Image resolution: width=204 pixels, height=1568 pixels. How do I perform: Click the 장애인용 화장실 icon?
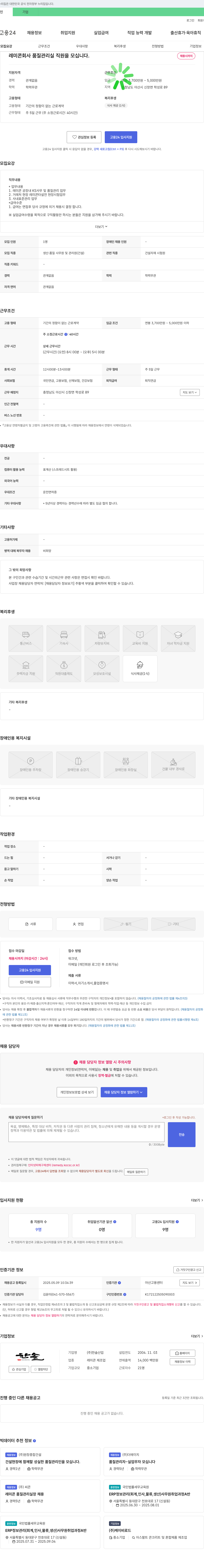[125, 765]
